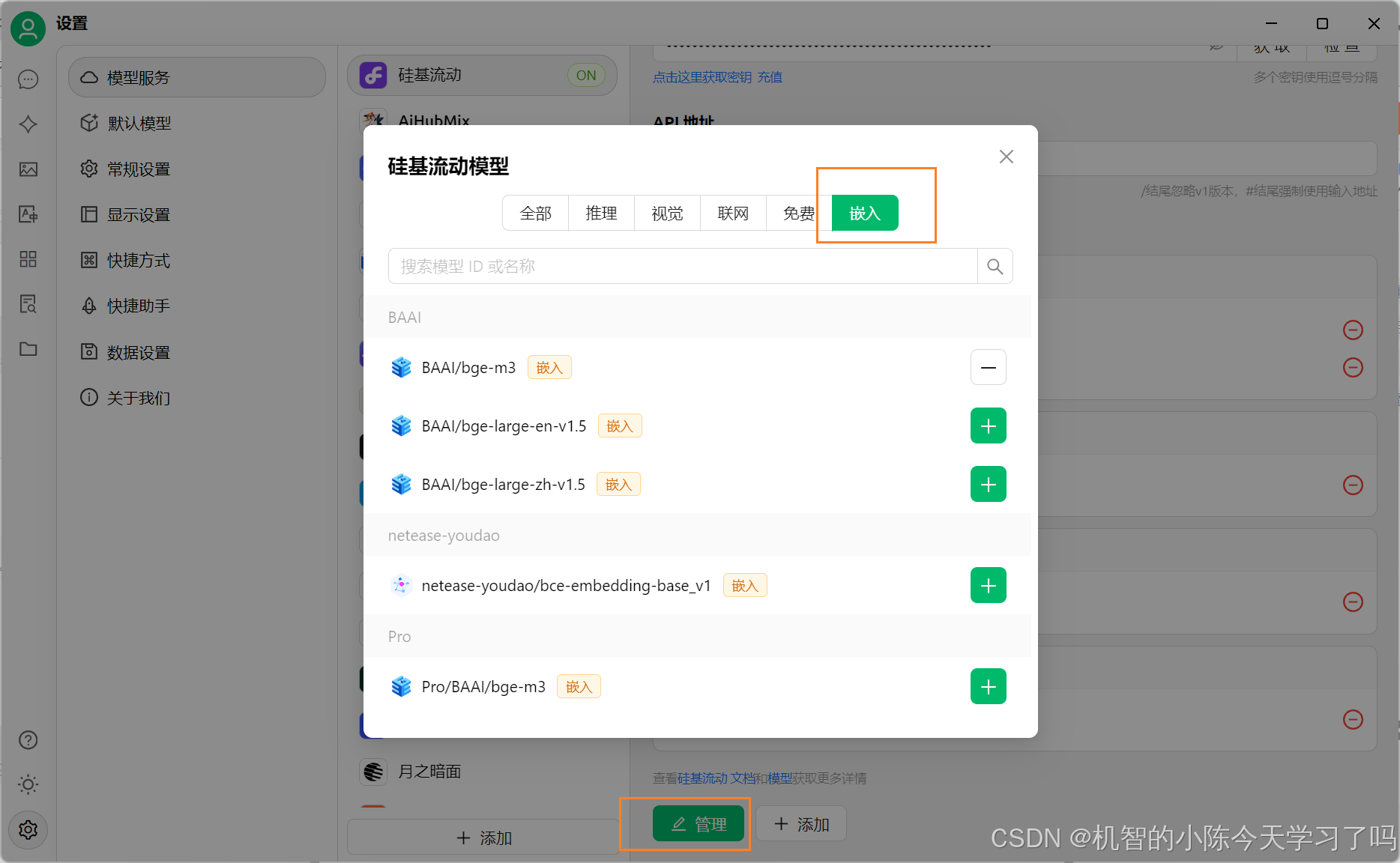Open the mini apps grid icon
This screenshot has width=1400, height=863.
[28, 259]
